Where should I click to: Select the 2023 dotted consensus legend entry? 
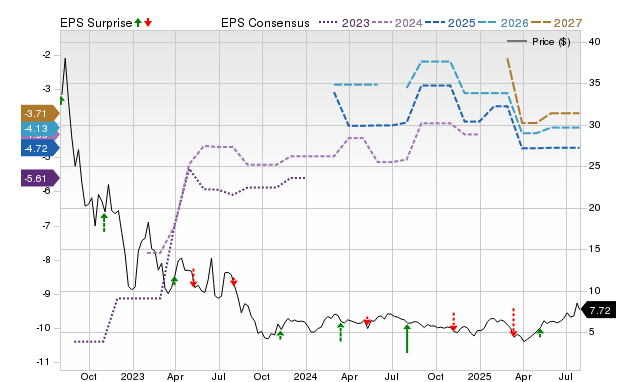click(344, 22)
